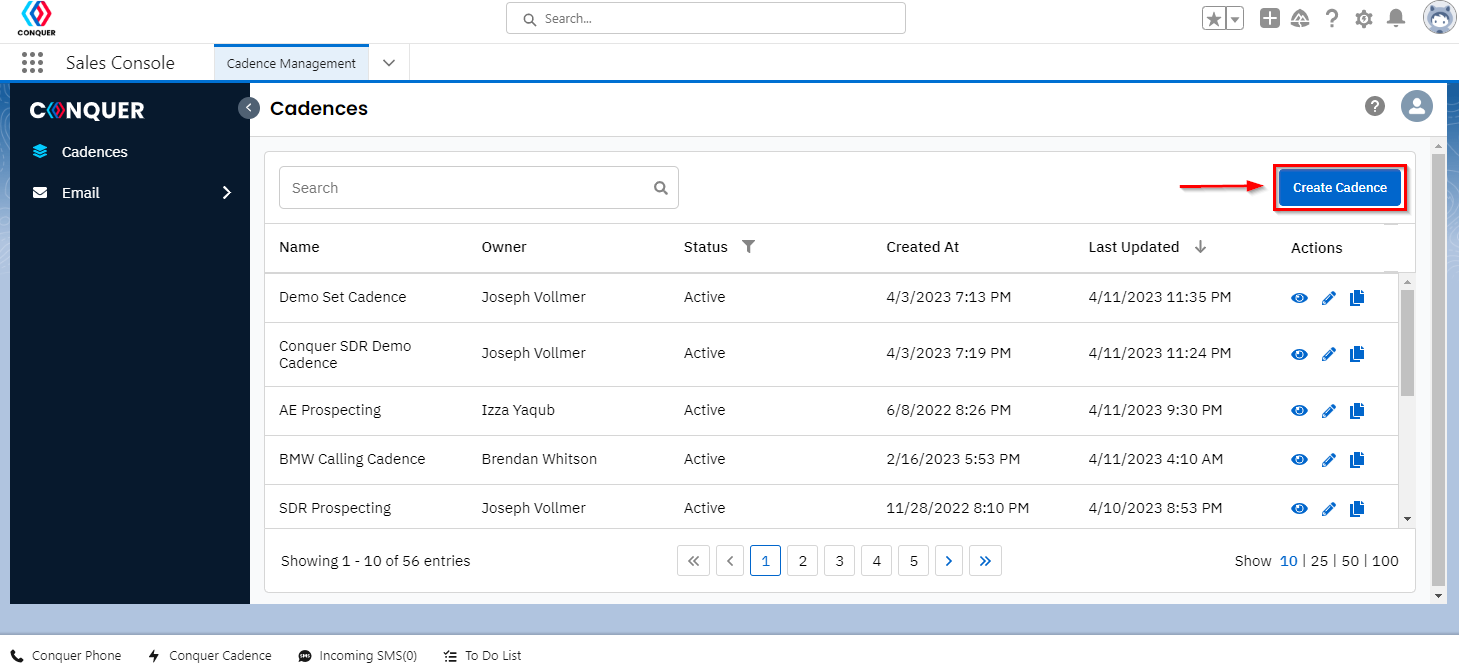The height and width of the screenshot is (663, 1459).
Task: Open the Conquer user profile avatar
Action: pos(1416,106)
